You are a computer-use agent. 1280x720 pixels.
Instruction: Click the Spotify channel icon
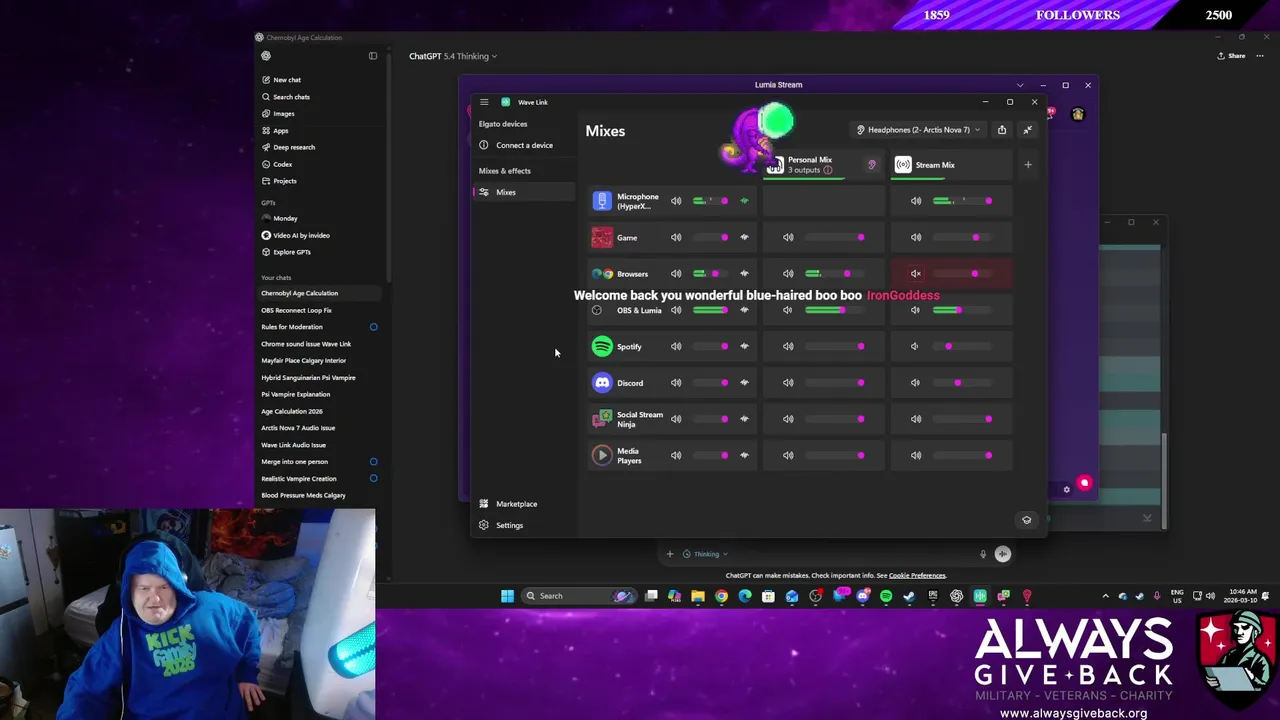tap(602, 346)
